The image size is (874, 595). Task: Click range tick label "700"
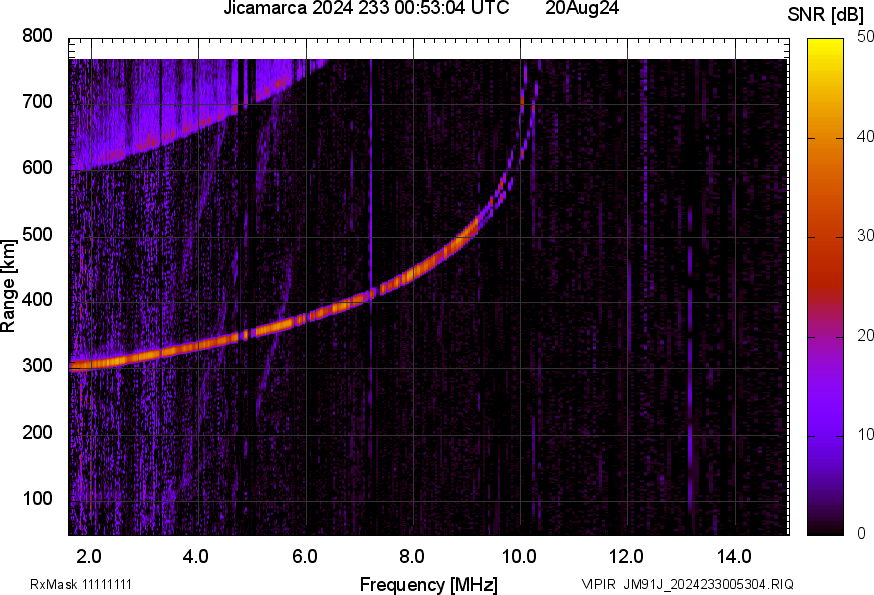[x=37, y=101]
